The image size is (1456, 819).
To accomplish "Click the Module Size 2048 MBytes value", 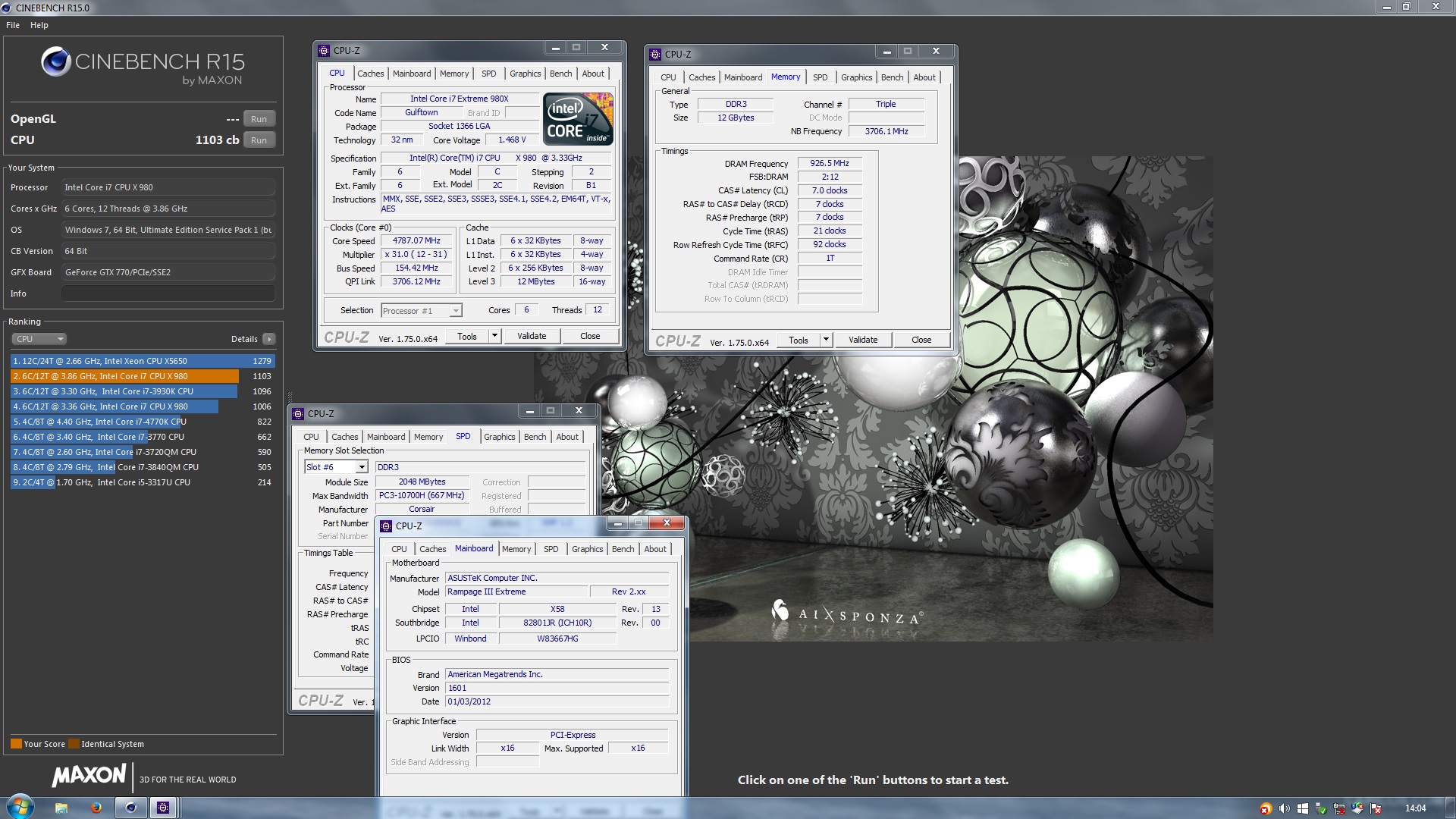I will [422, 482].
